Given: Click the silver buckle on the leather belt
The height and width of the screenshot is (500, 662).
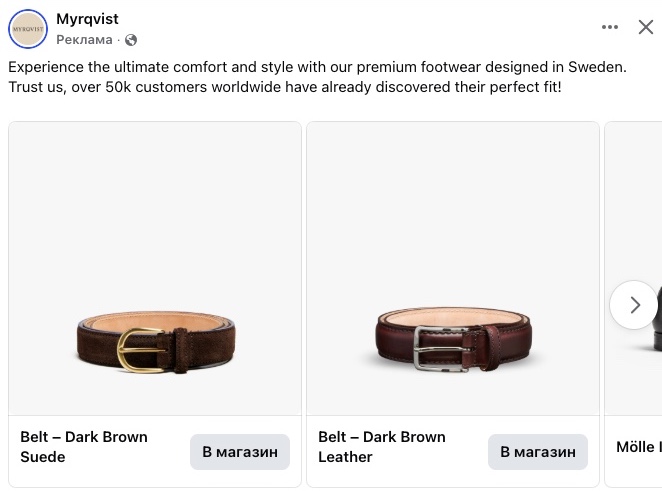Looking at the screenshot, I should [x=436, y=347].
